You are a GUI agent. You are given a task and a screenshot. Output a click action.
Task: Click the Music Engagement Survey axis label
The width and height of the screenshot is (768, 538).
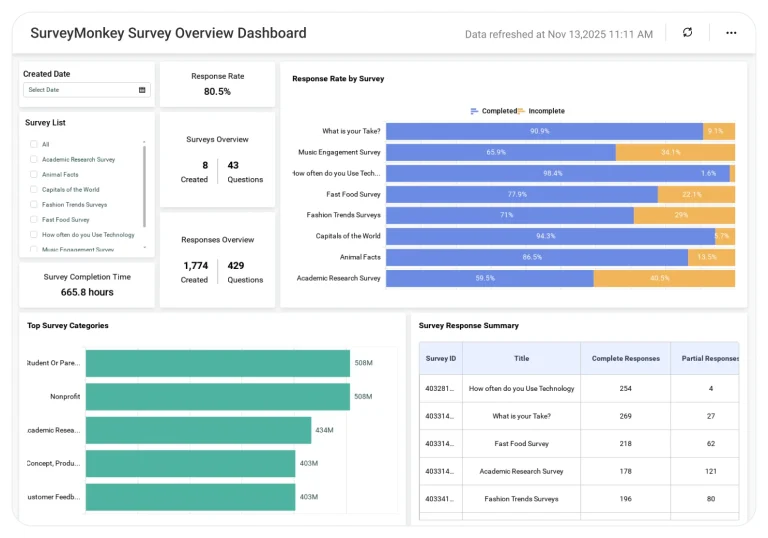[339, 152]
